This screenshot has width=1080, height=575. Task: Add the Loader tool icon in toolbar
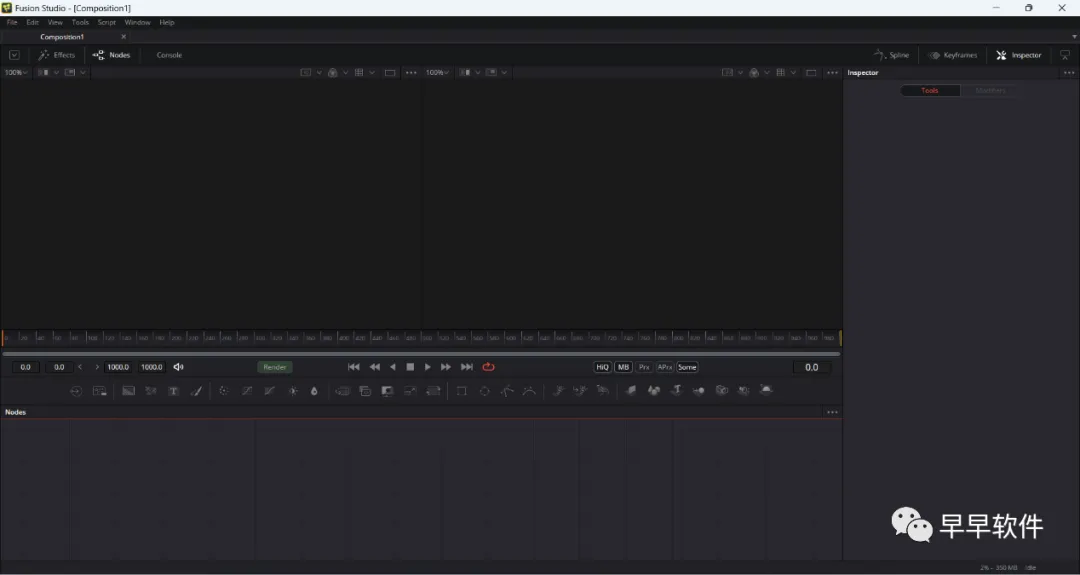click(x=76, y=390)
